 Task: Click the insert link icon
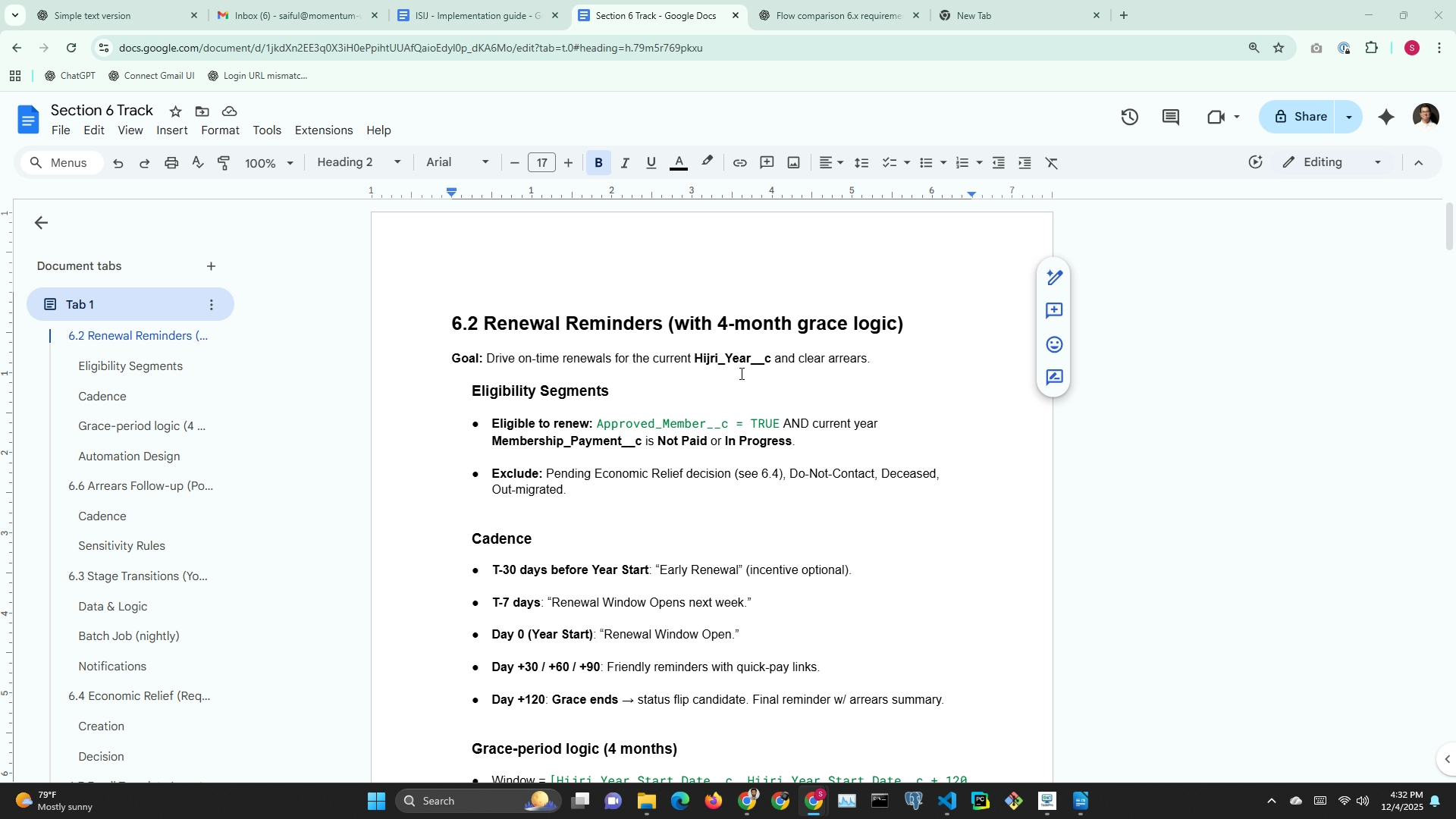739,163
